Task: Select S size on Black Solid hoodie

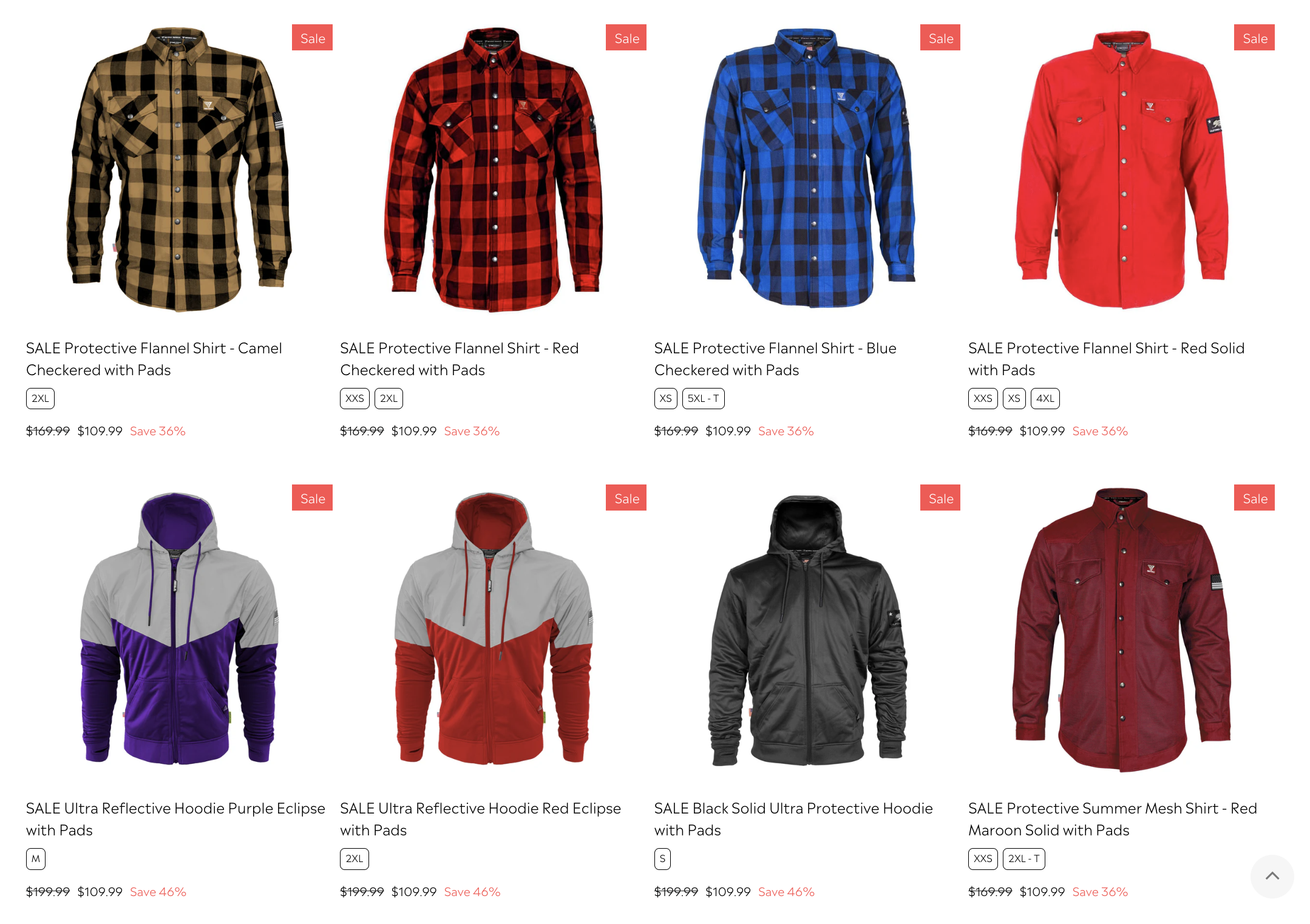Action: [662, 858]
